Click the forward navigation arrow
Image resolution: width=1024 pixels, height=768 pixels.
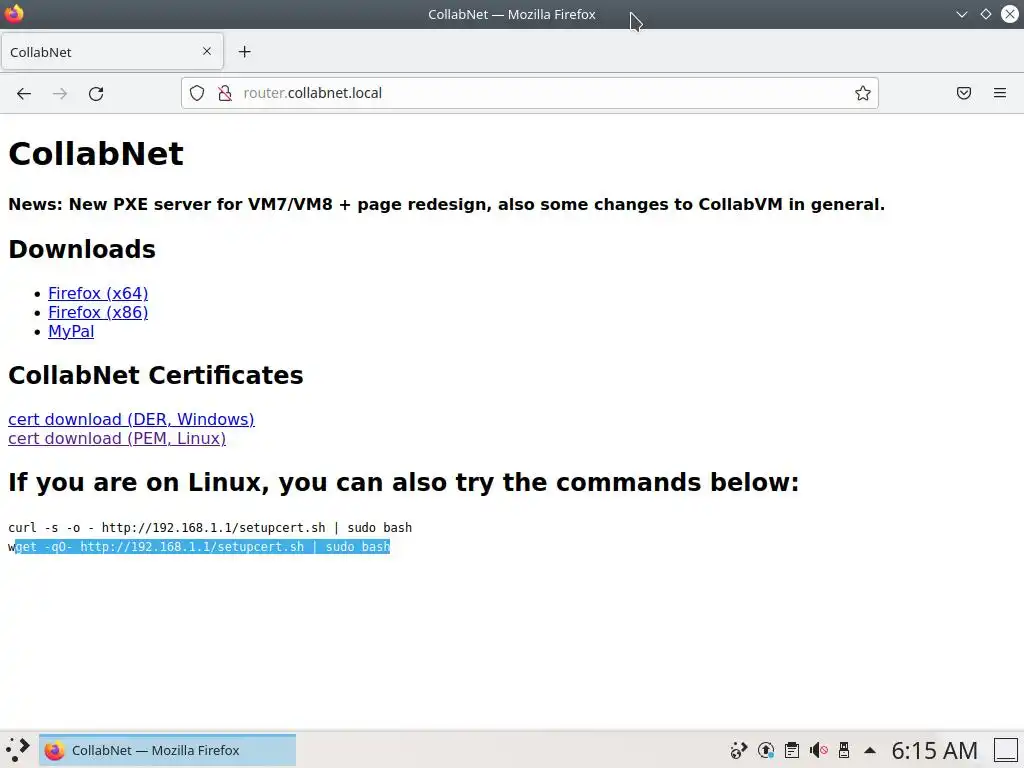click(x=60, y=93)
